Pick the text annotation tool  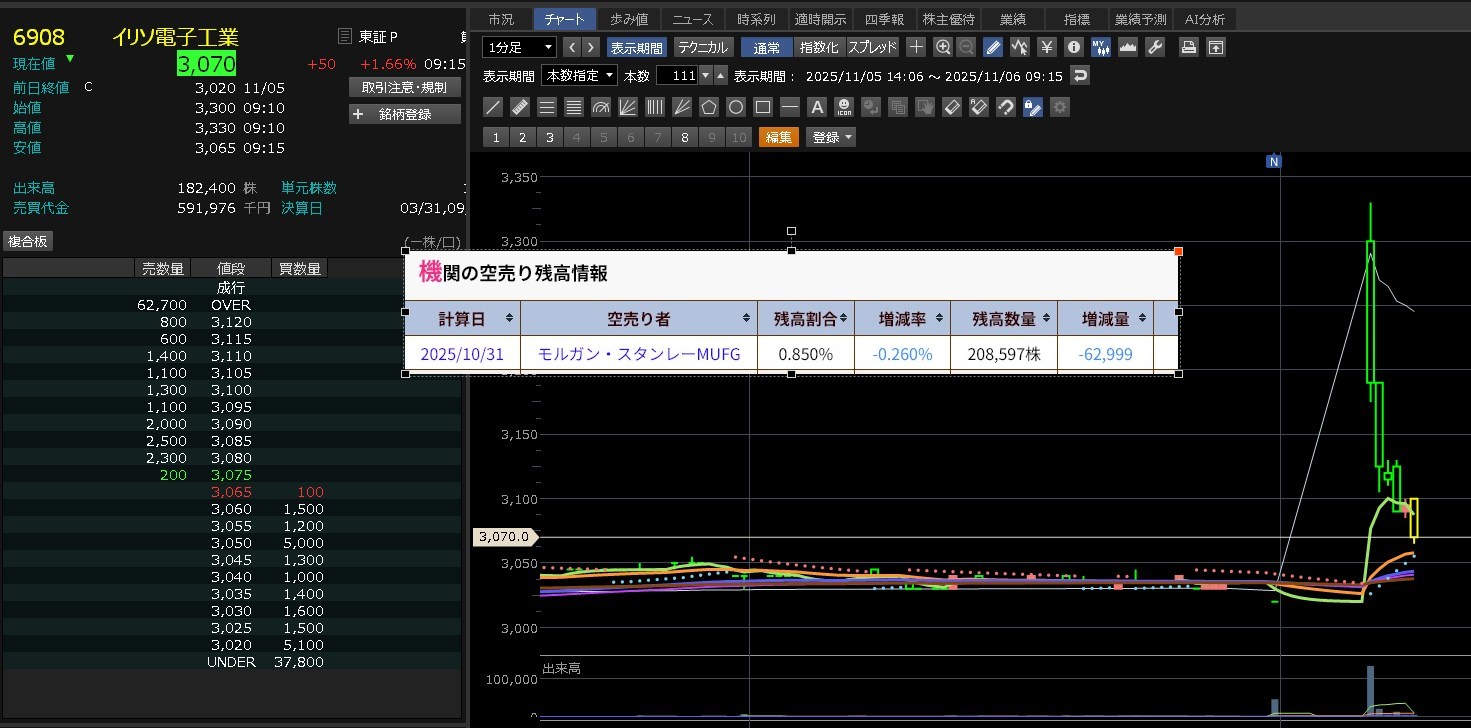pyautogui.click(x=817, y=107)
